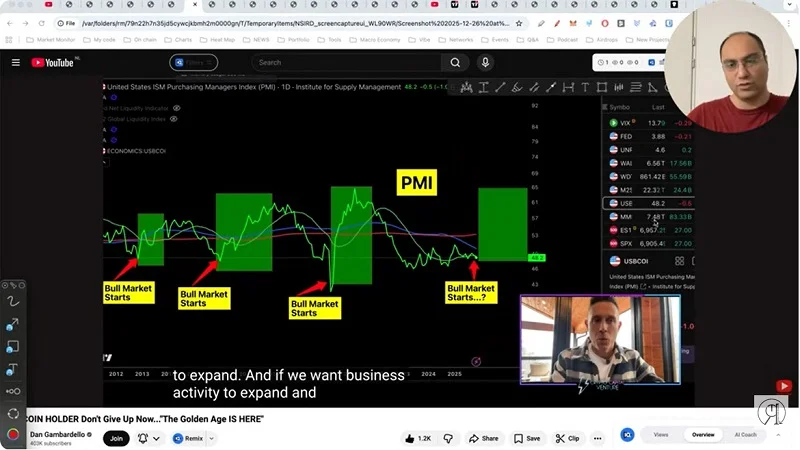Click the Share button
The width and height of the screenshot is (800, 450).
(484, 438)
